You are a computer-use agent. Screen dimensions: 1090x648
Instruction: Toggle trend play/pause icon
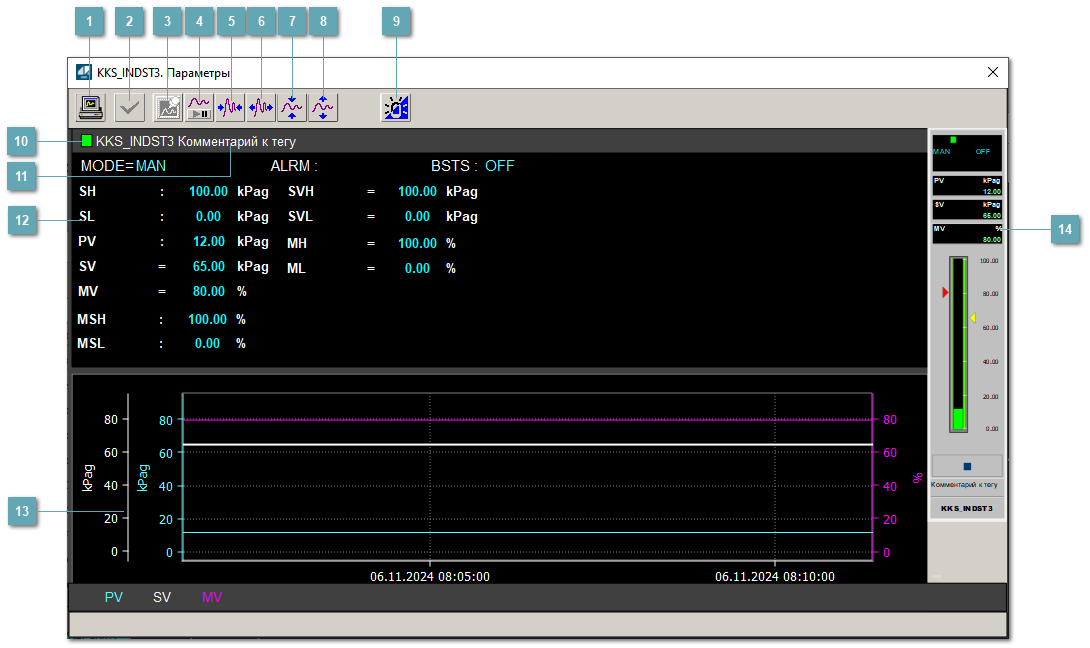click(x=199, y=107)
